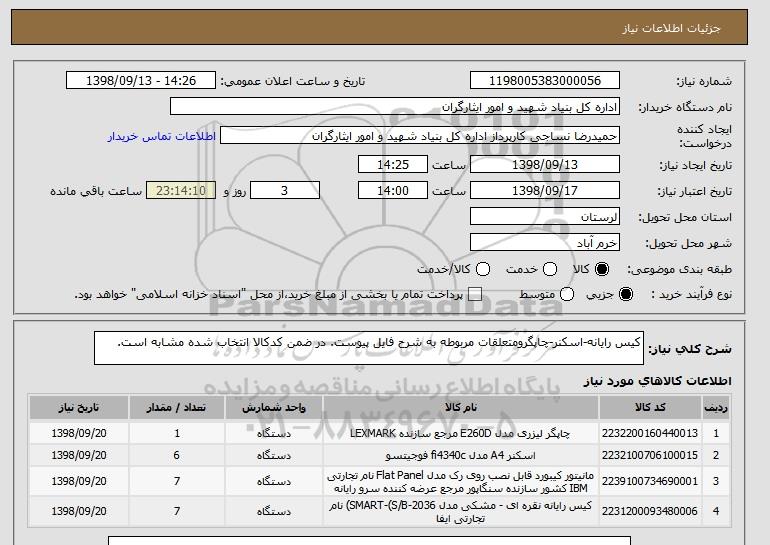Select the کالا radio button

[x=602, y=269]
